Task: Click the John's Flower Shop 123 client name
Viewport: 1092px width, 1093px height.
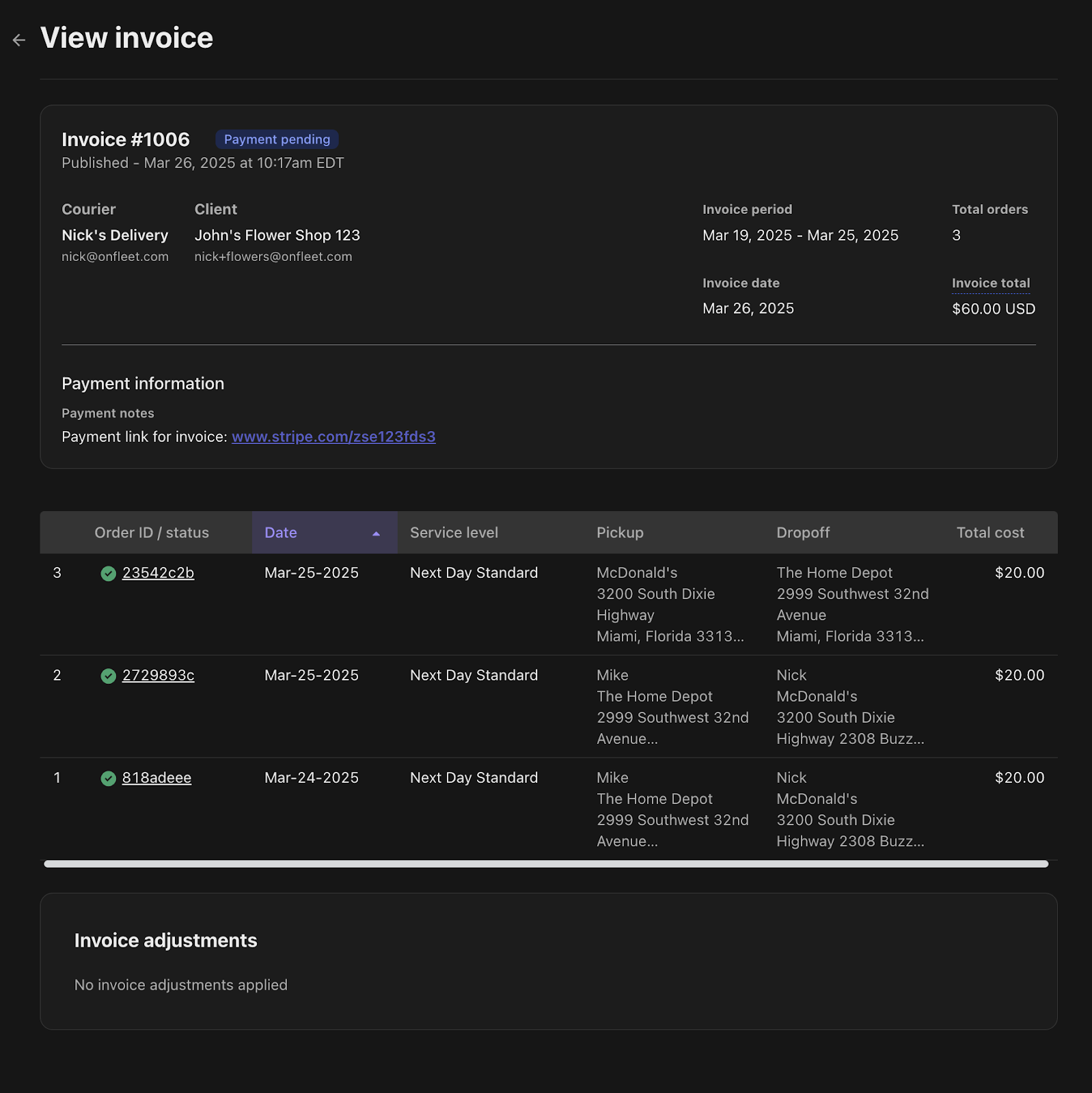Action: pyautogui.click(x=277, y=235)
